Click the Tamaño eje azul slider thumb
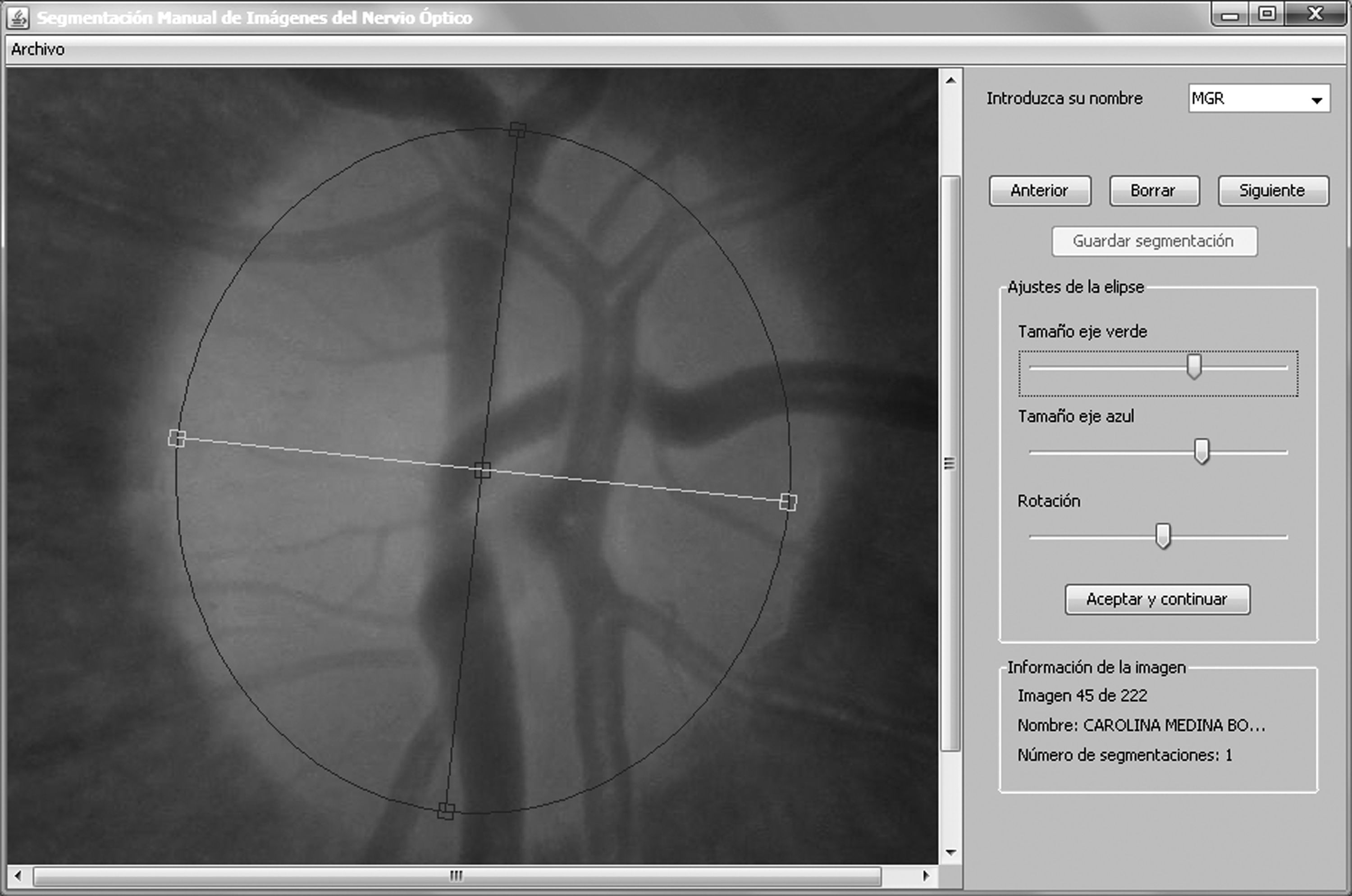This screenshot has width=1352, height=896. (1201, 451)
